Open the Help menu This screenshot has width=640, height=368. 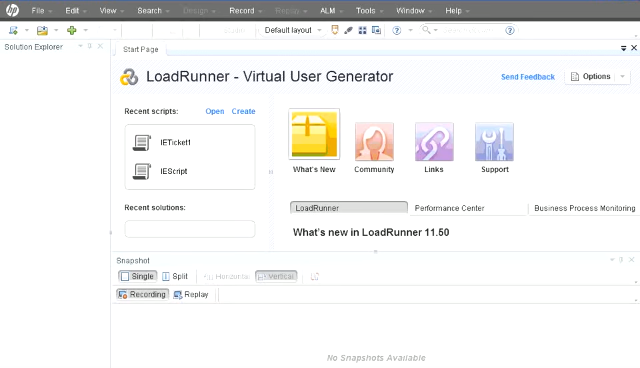tap(457, 11)
